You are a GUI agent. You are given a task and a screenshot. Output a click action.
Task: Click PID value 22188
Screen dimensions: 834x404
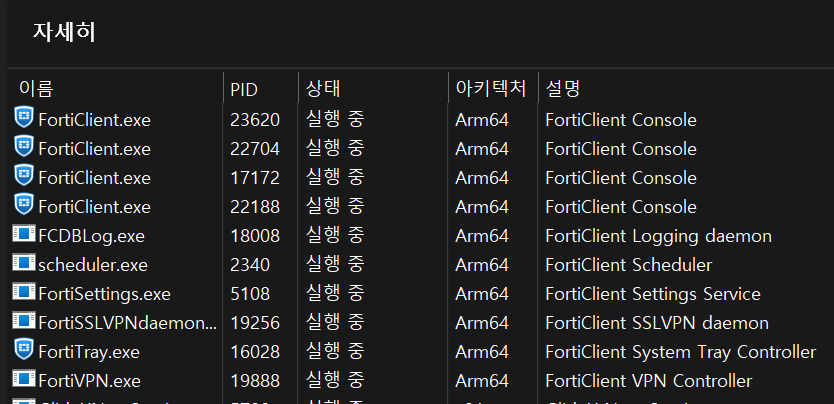[255, 207]
